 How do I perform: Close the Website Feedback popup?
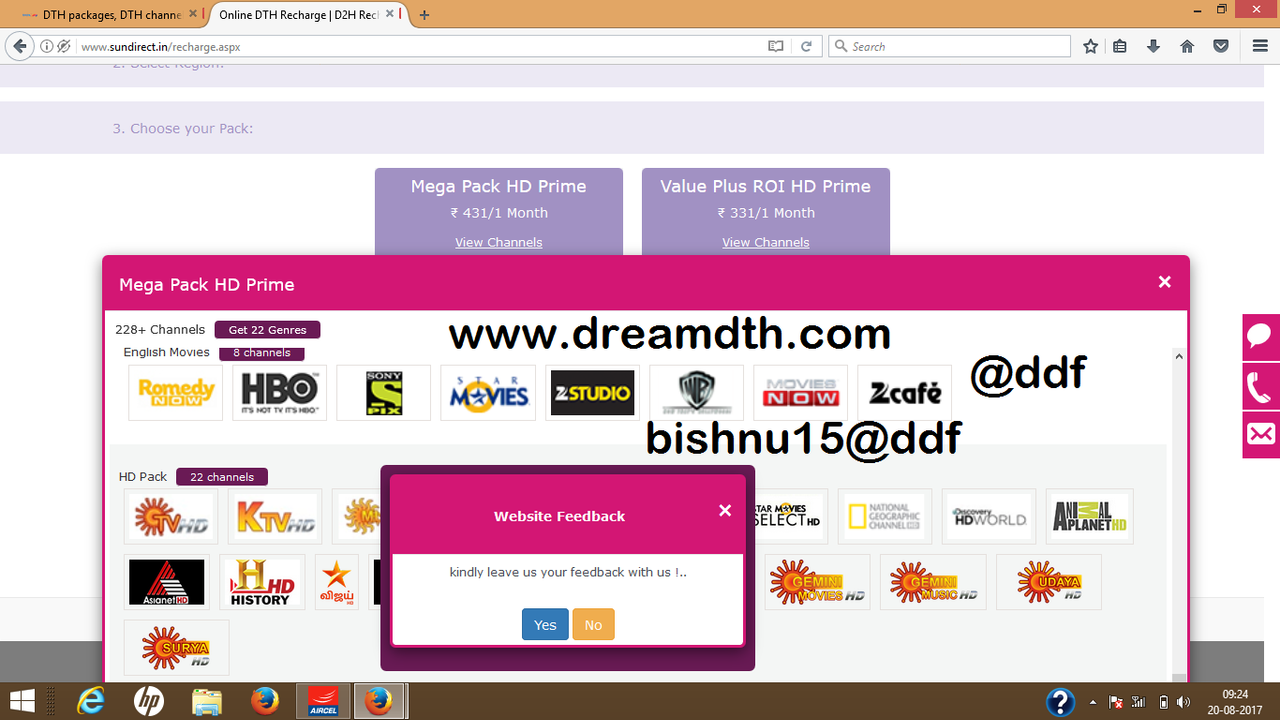click(725, 510)
